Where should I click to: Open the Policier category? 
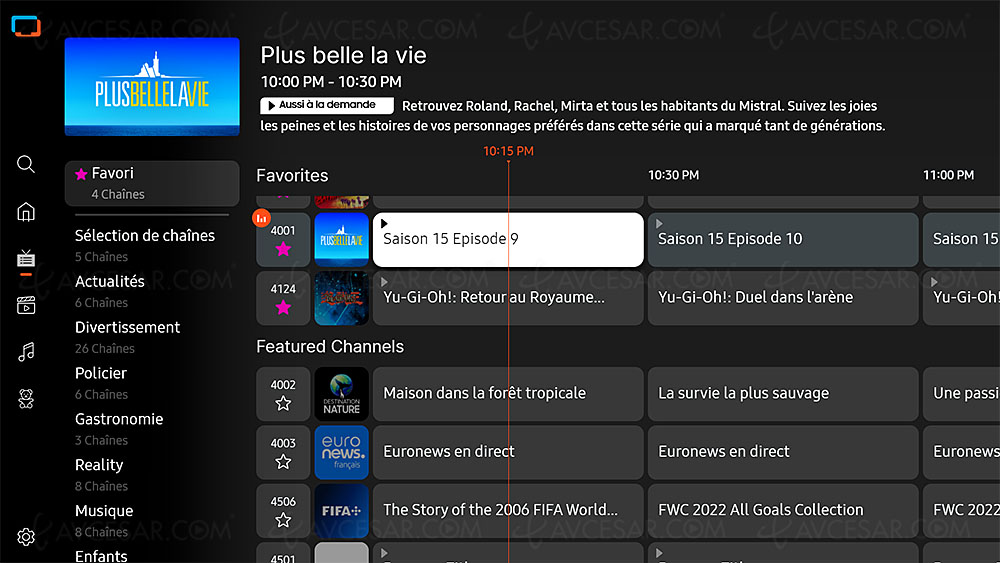[x=101, y=383]
